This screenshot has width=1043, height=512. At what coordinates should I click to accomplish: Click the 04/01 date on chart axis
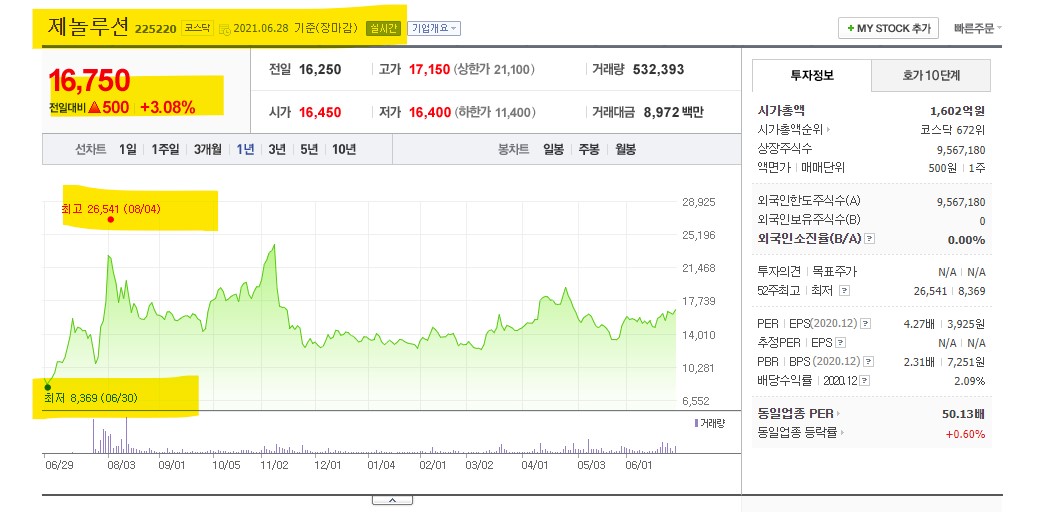(x=535, y=465)
